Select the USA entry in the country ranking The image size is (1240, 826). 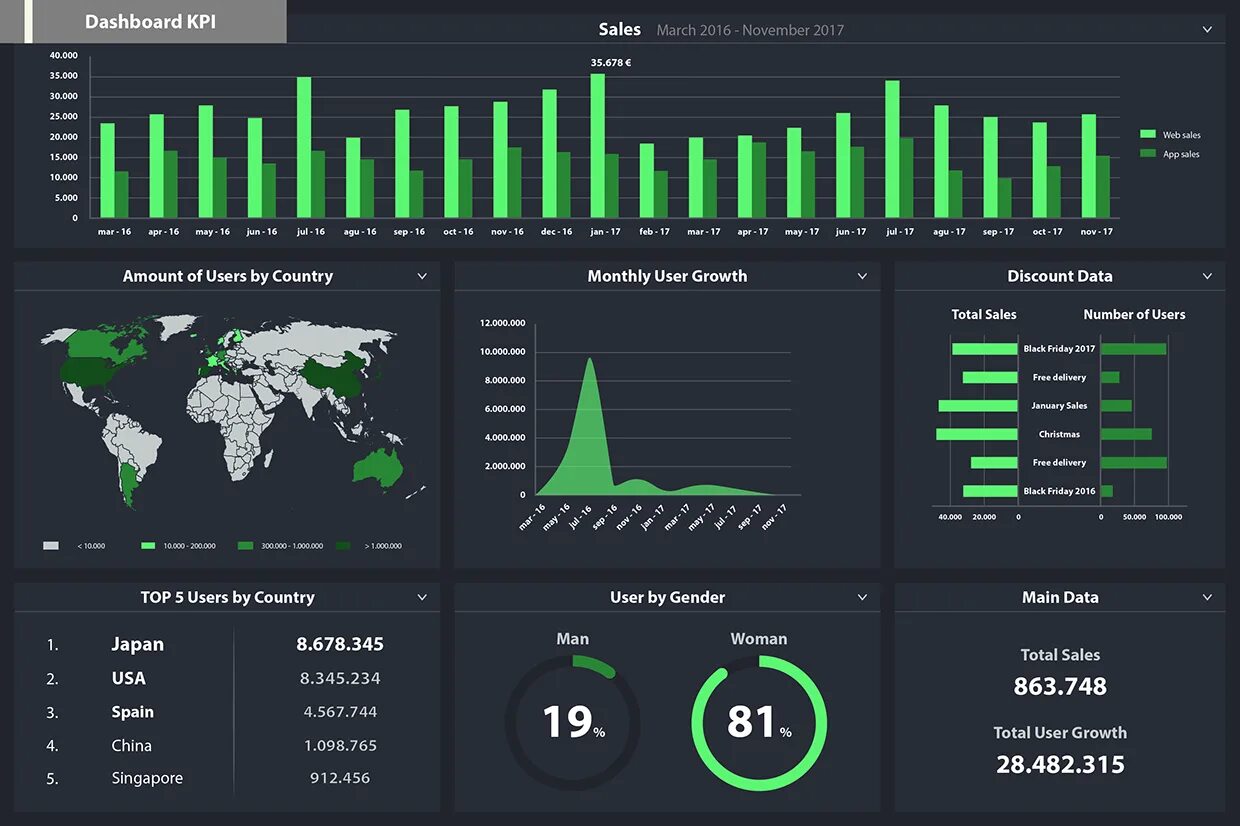click(x=128, y=678)
